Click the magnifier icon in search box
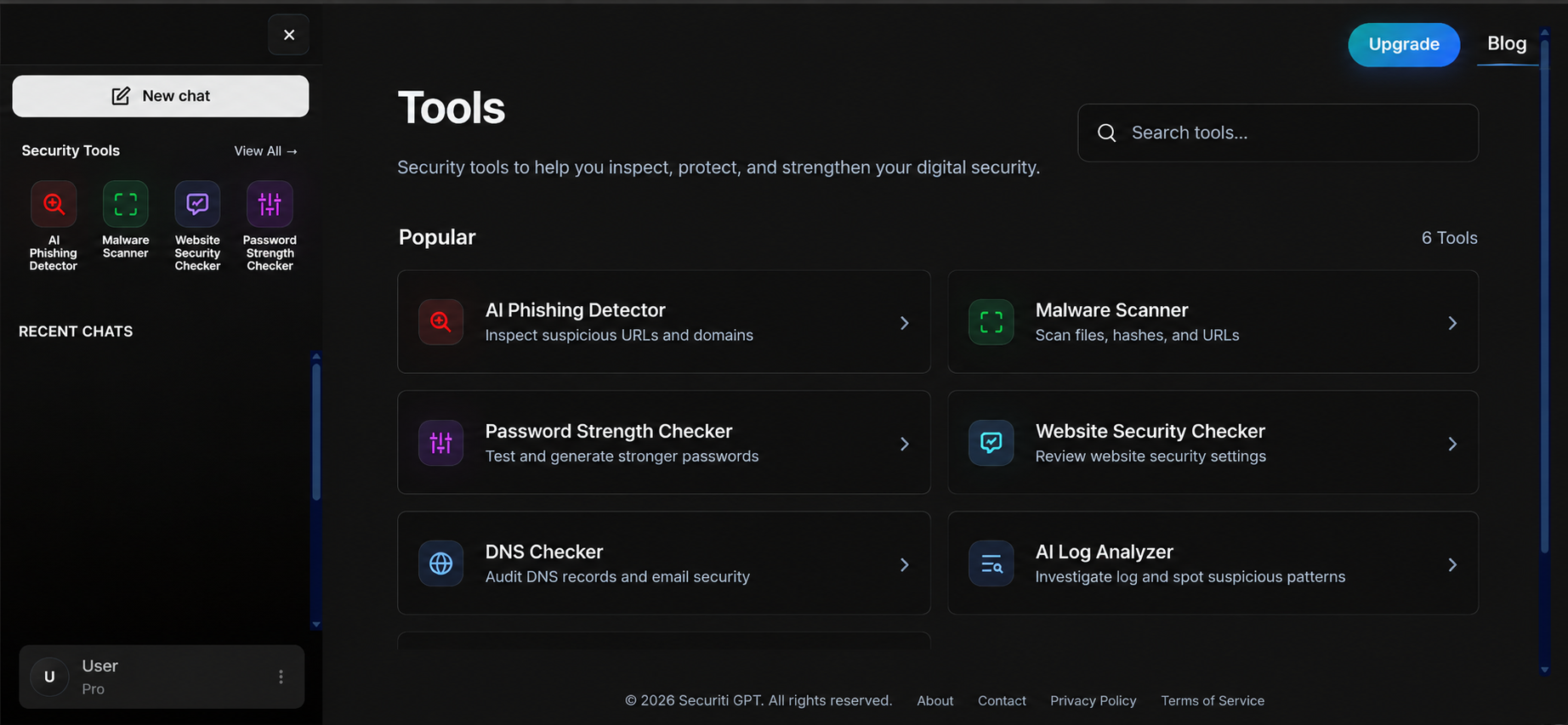Viewport: 1568px width, 725px height. pyautogui.click(x=1106, y=133)
